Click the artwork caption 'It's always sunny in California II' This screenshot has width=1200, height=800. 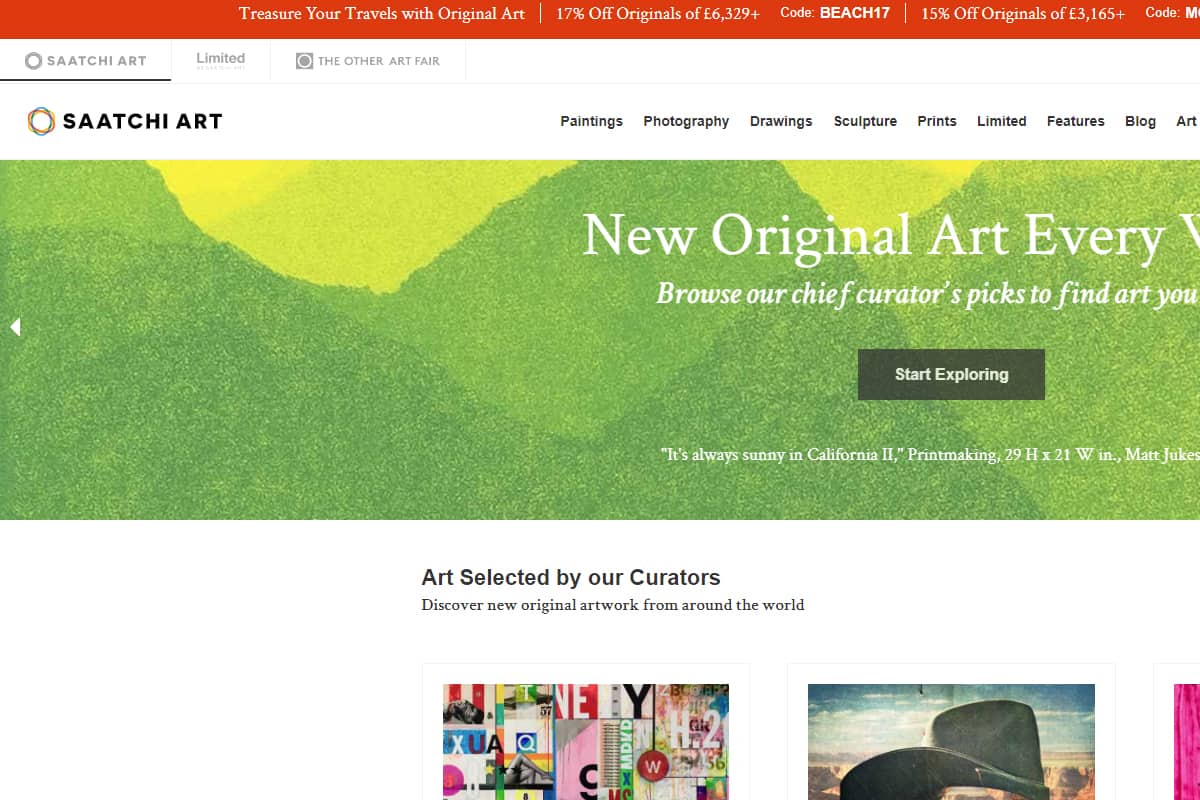[x=783, y=454]
